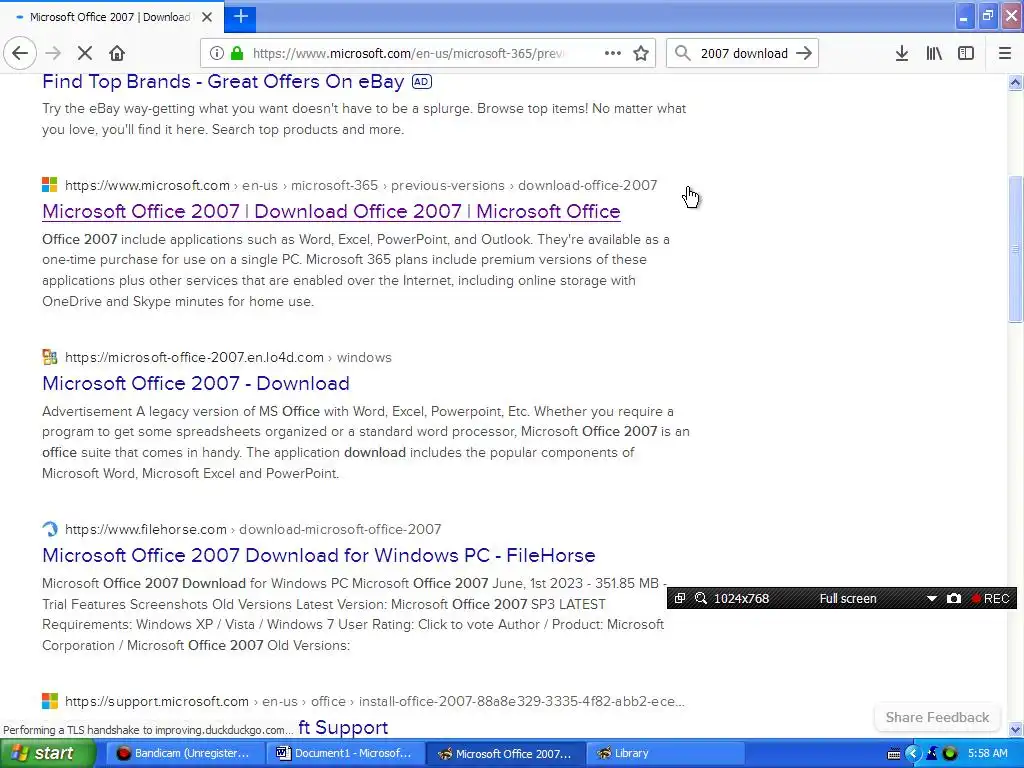Click the microsoft-office-2007.en.lo4d.com URL text
Image resolution: width=1024 pixels, height=768 pixels.
[195, 357]
